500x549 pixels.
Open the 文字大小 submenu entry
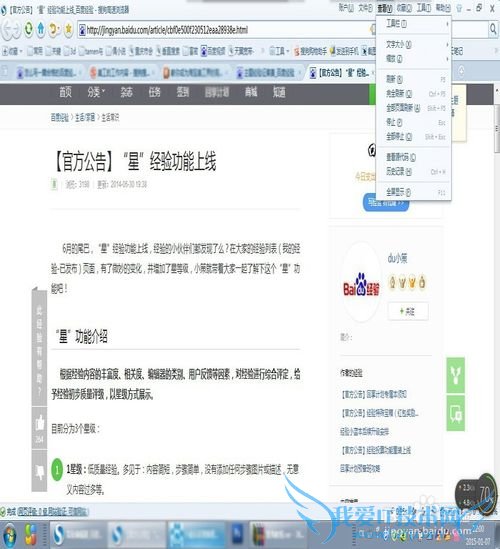click(x=414, y=45)
